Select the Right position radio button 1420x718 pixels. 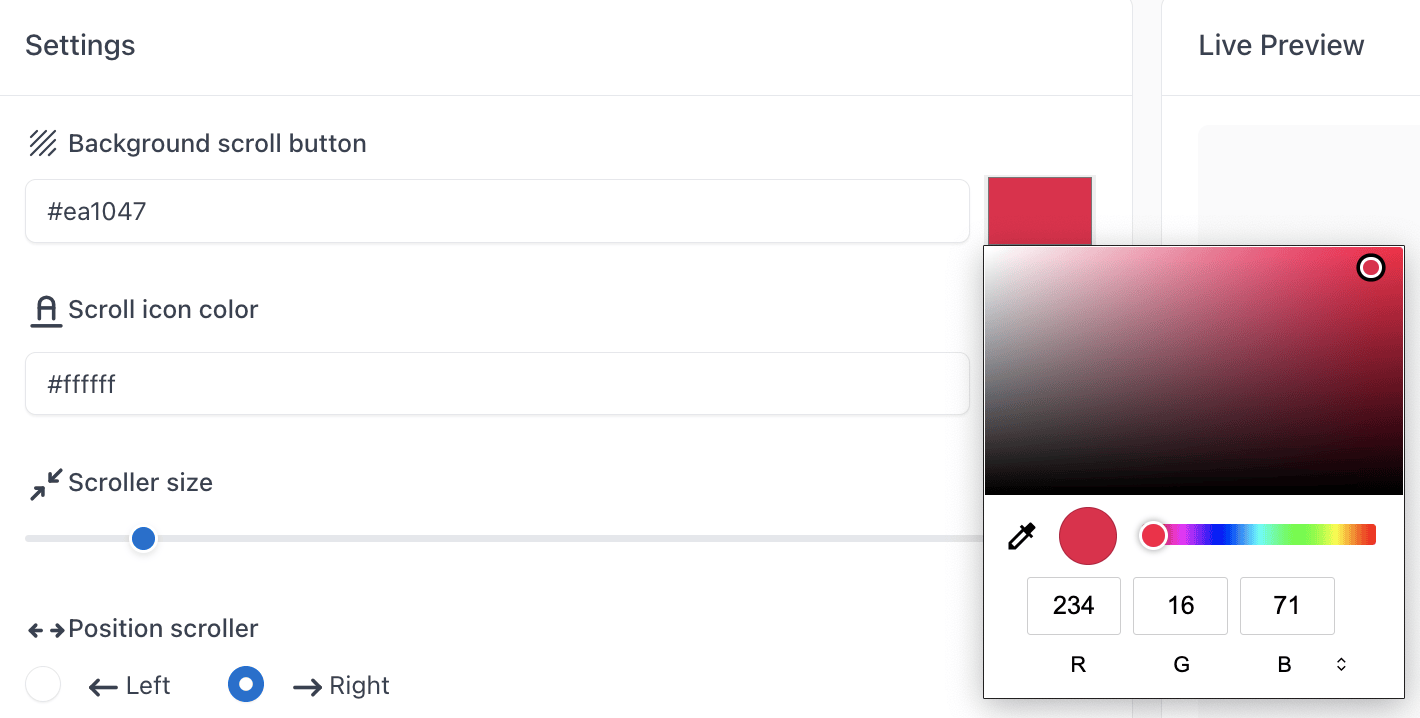(246, 685)
